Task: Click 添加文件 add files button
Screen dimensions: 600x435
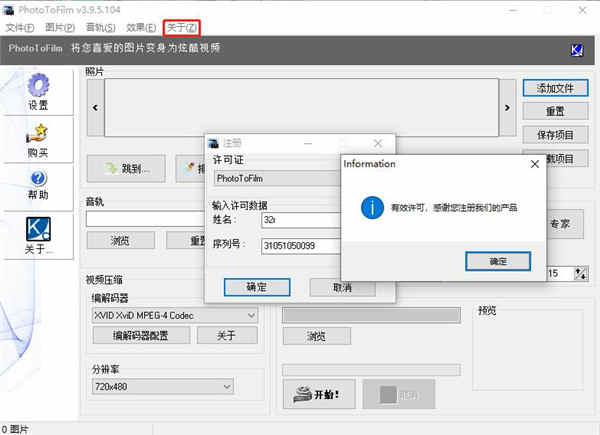Action: (x=555, y=88)
